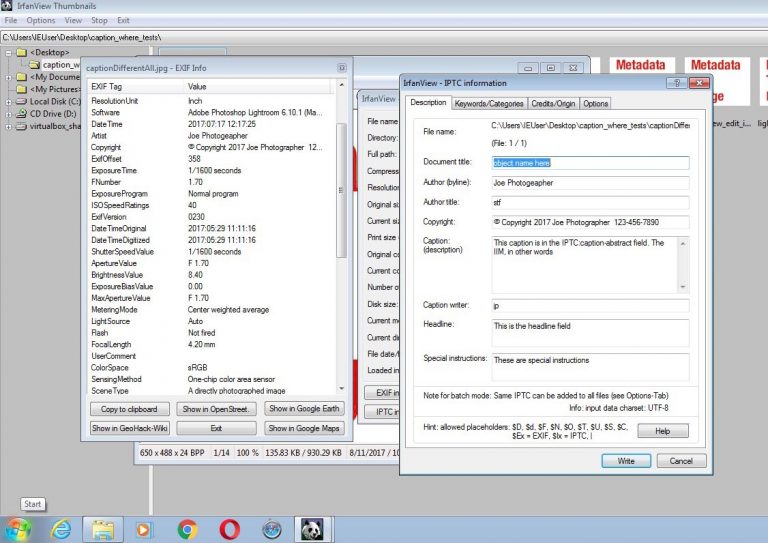Open the Options menu in IrfanView Thumbnails
The image size is (768, 543).
coord(41,20)
